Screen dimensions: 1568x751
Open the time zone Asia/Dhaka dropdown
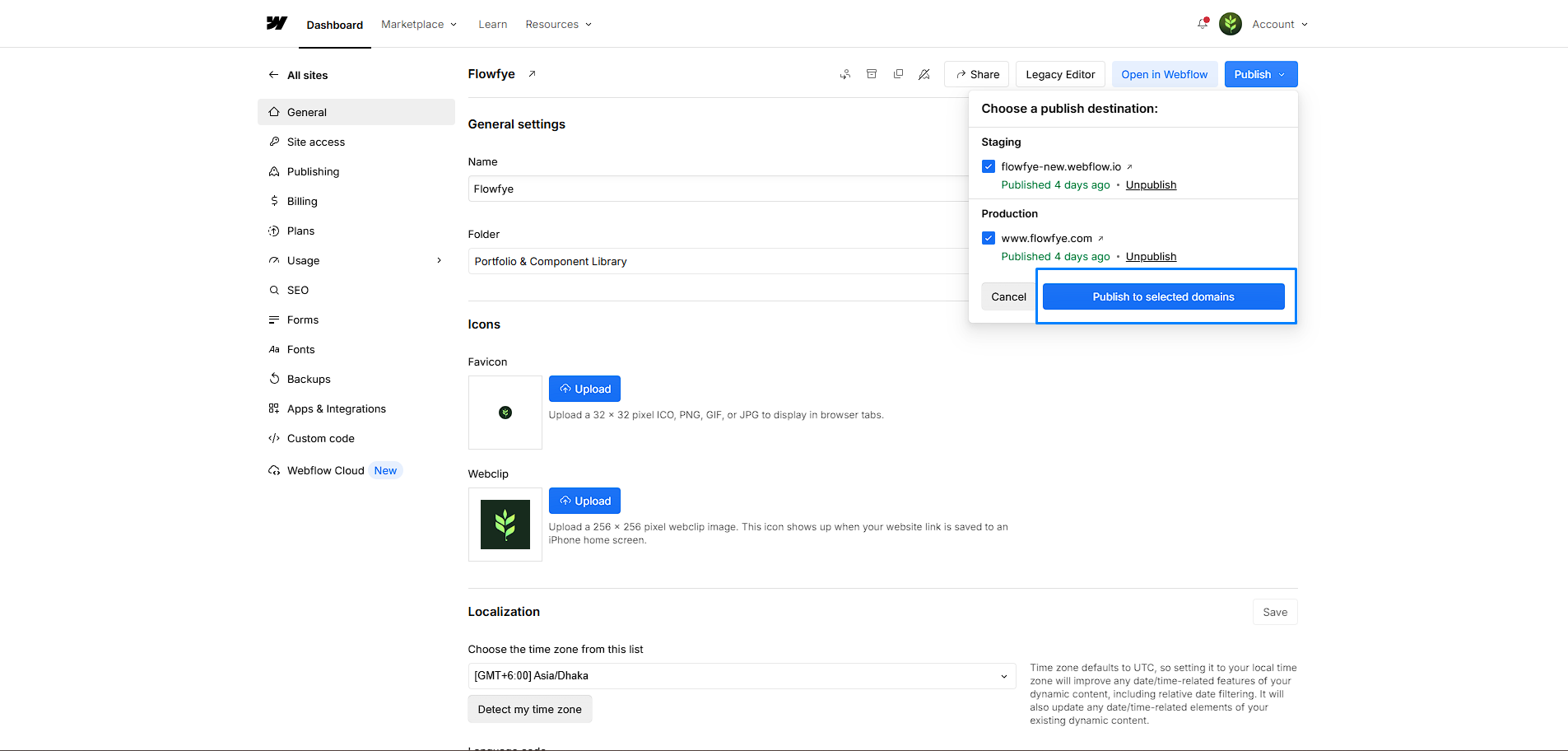tap(742, 675)
